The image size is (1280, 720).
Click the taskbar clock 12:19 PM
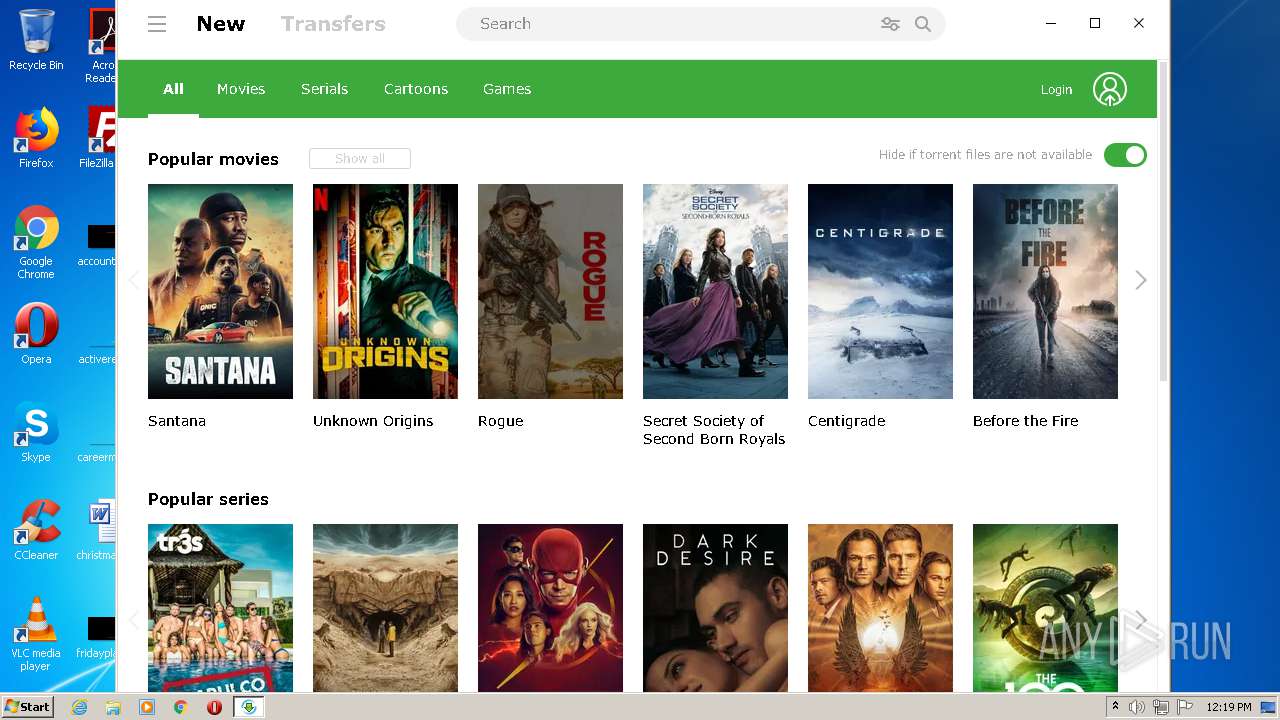tap(1229, 707)
